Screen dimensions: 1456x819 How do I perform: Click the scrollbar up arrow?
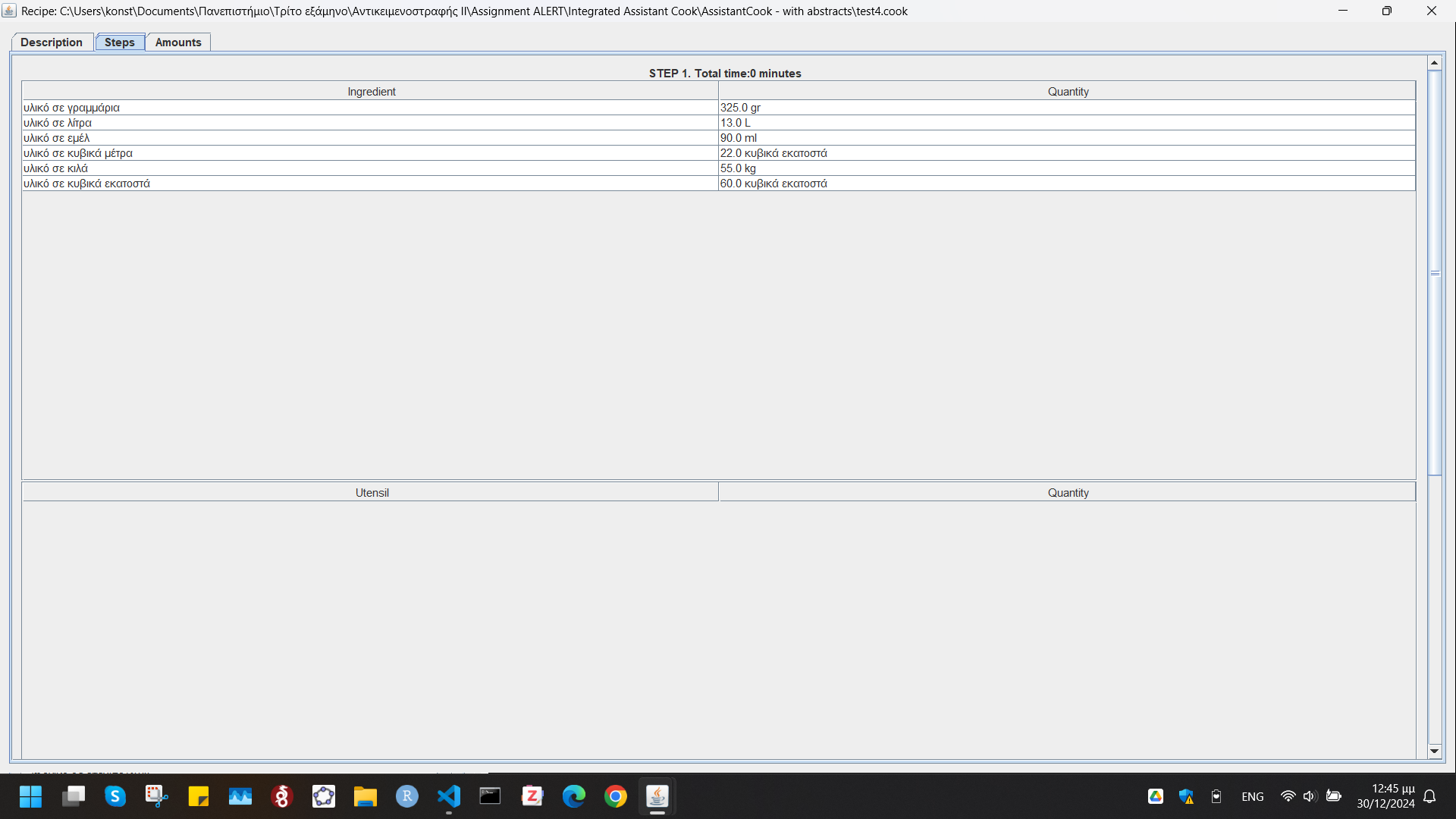tap(1434, 63)
